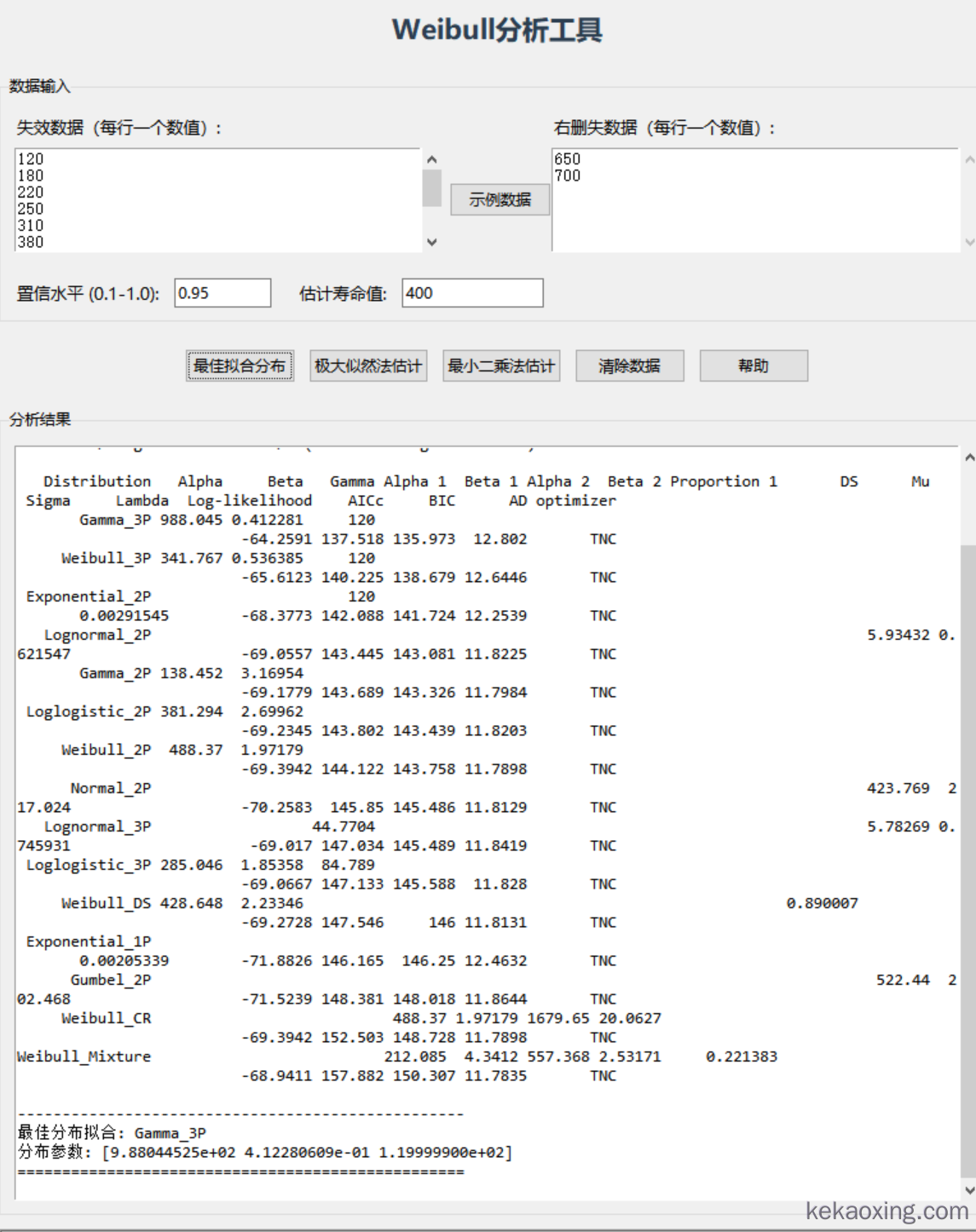Screen dimensions: 976x1232
Task: Click the Weibull_2P row in results
Action: point(106,750)
